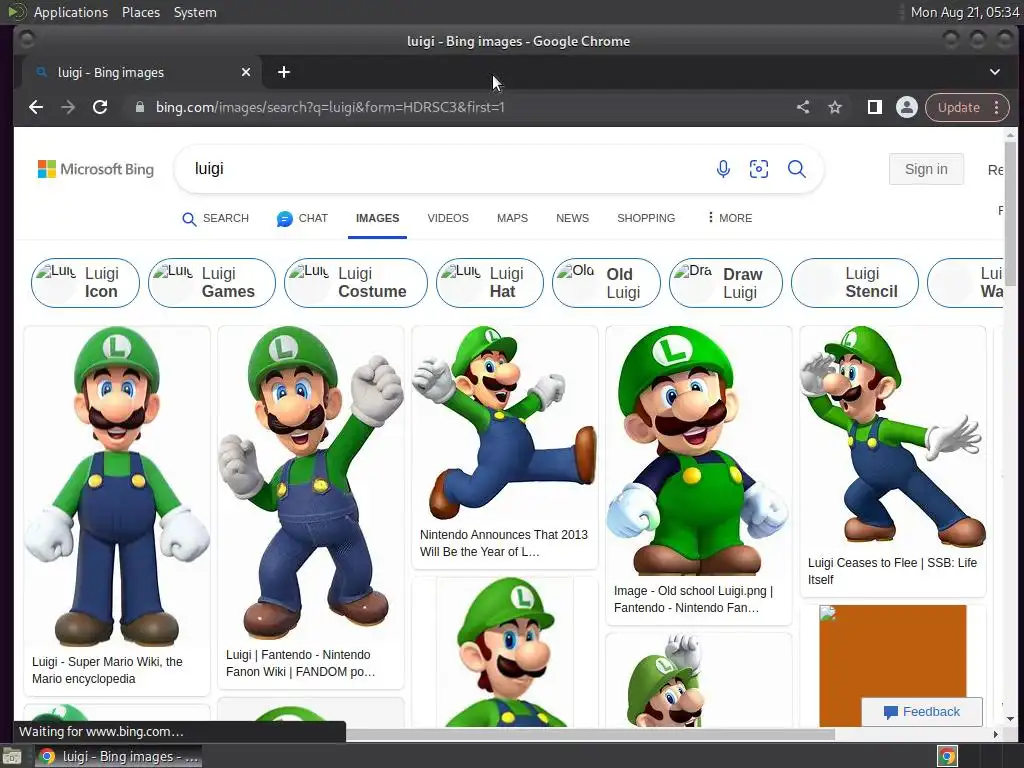Click the padlock site info icon
This screenshot has width=1024, height=768.
point(139,107)
